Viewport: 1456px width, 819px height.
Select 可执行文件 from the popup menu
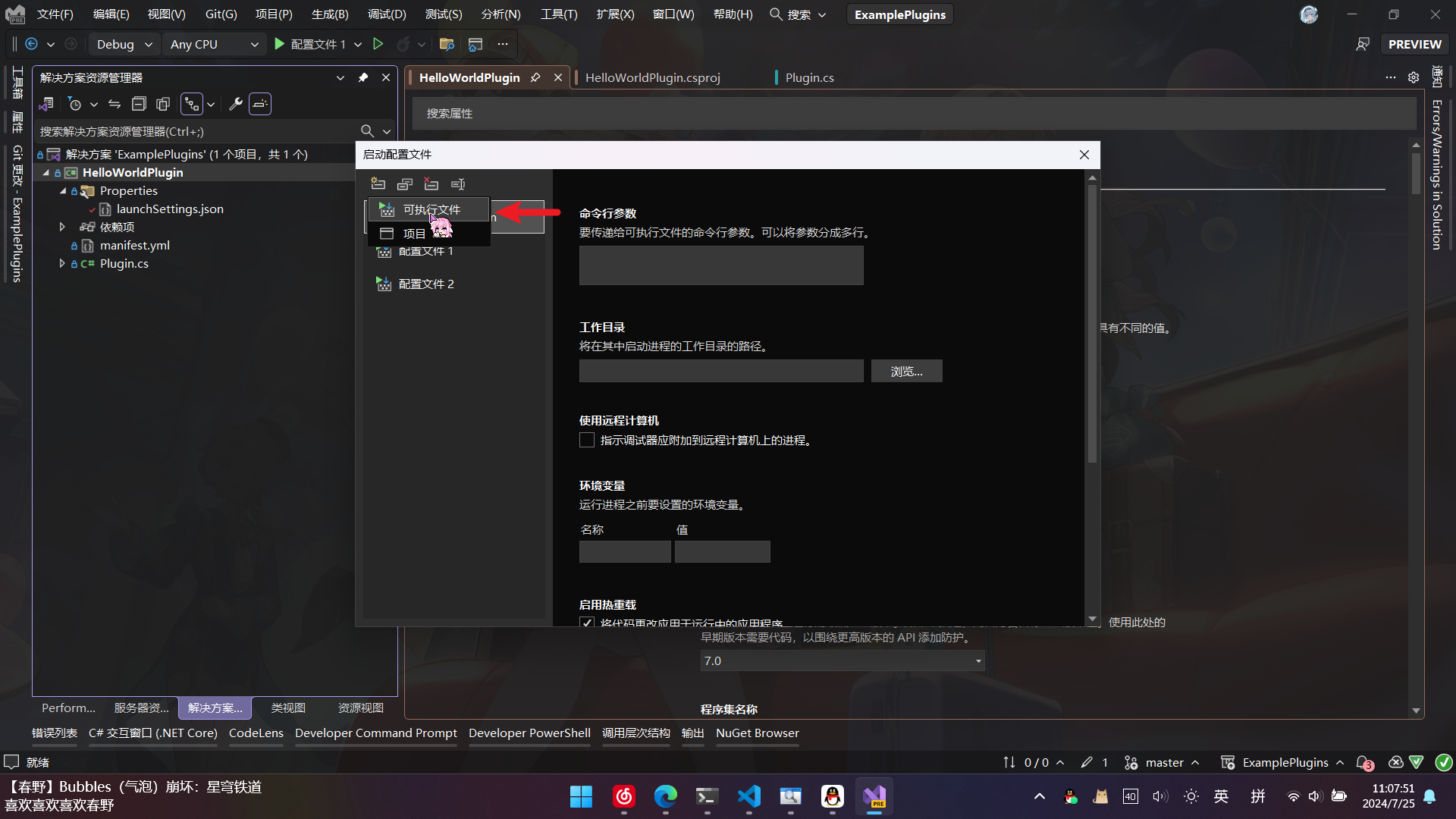click(430, 209)
